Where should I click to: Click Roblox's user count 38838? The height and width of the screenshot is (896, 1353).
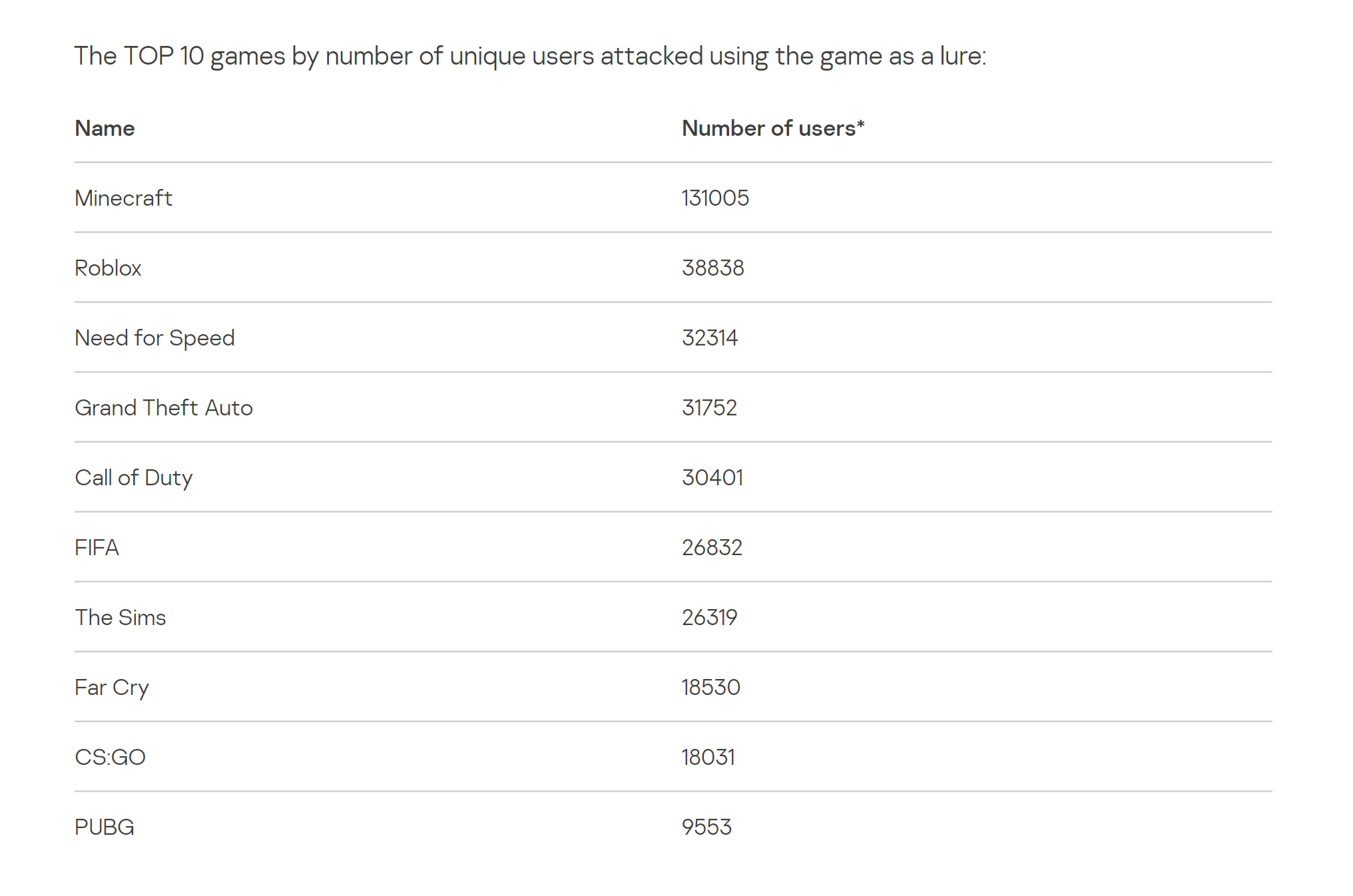click(712, 268)
